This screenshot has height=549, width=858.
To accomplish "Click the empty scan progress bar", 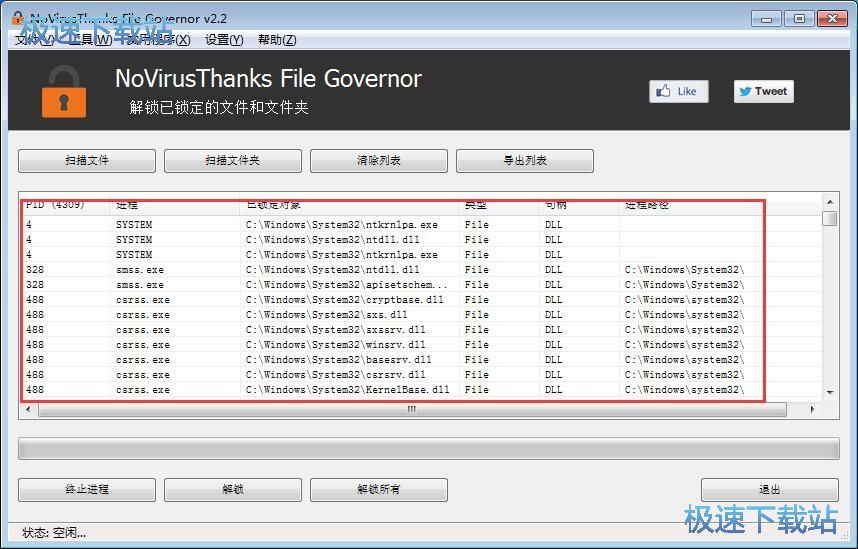I will [x=429, y=448].
